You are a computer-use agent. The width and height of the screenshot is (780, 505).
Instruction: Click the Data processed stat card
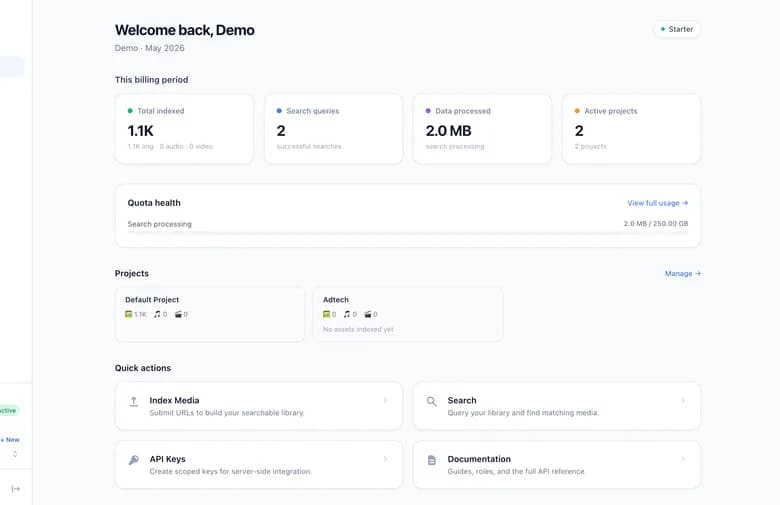[x=482, y=129]
